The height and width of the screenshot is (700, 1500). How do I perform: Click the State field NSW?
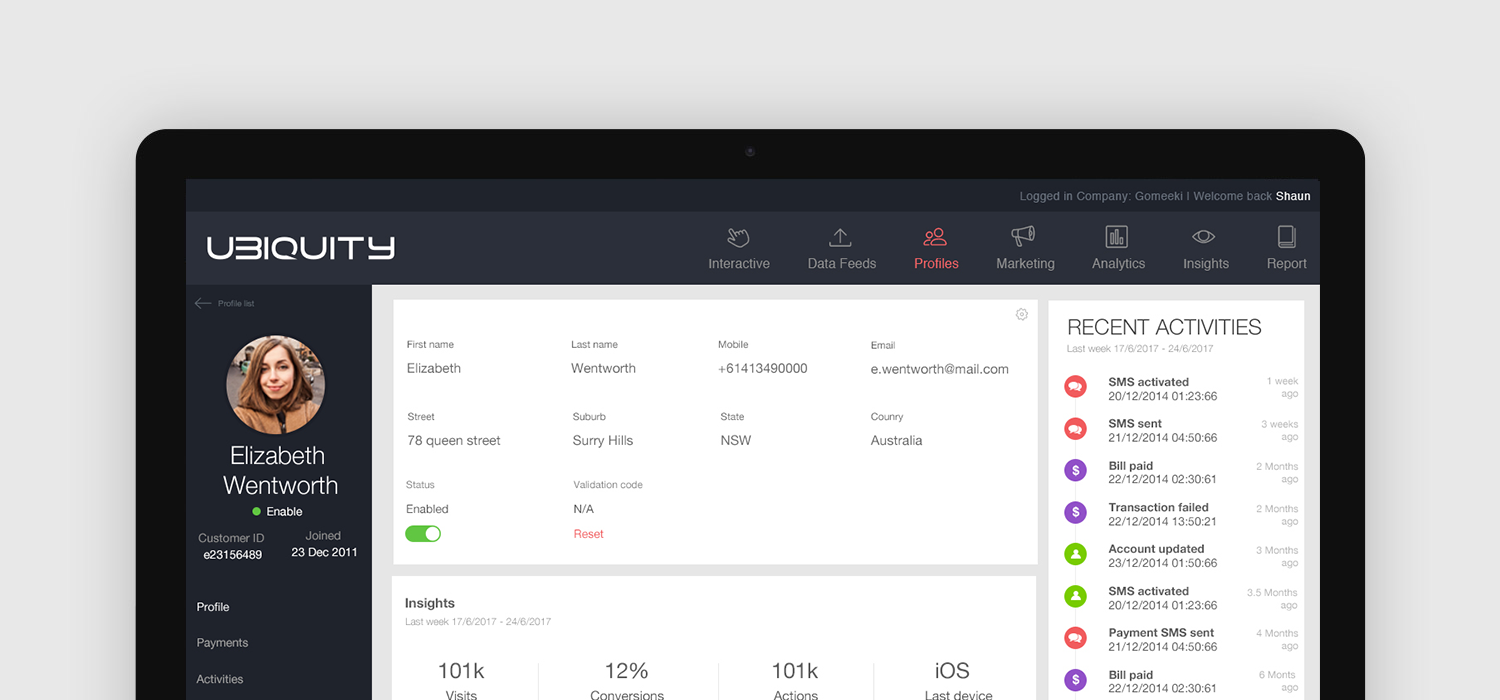coord(736,441)
